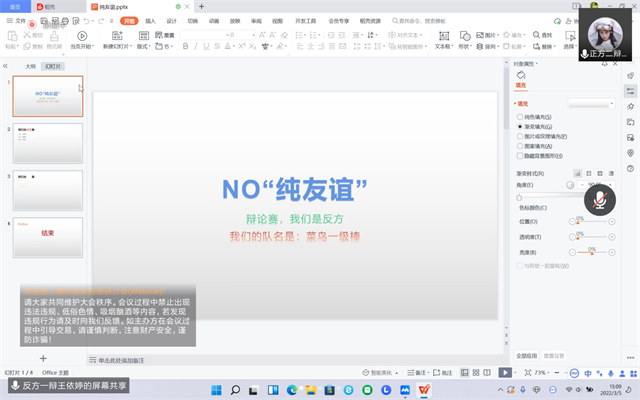Select the last gradient style button
This screenshot has height=400, width=640.
point(611,173)
